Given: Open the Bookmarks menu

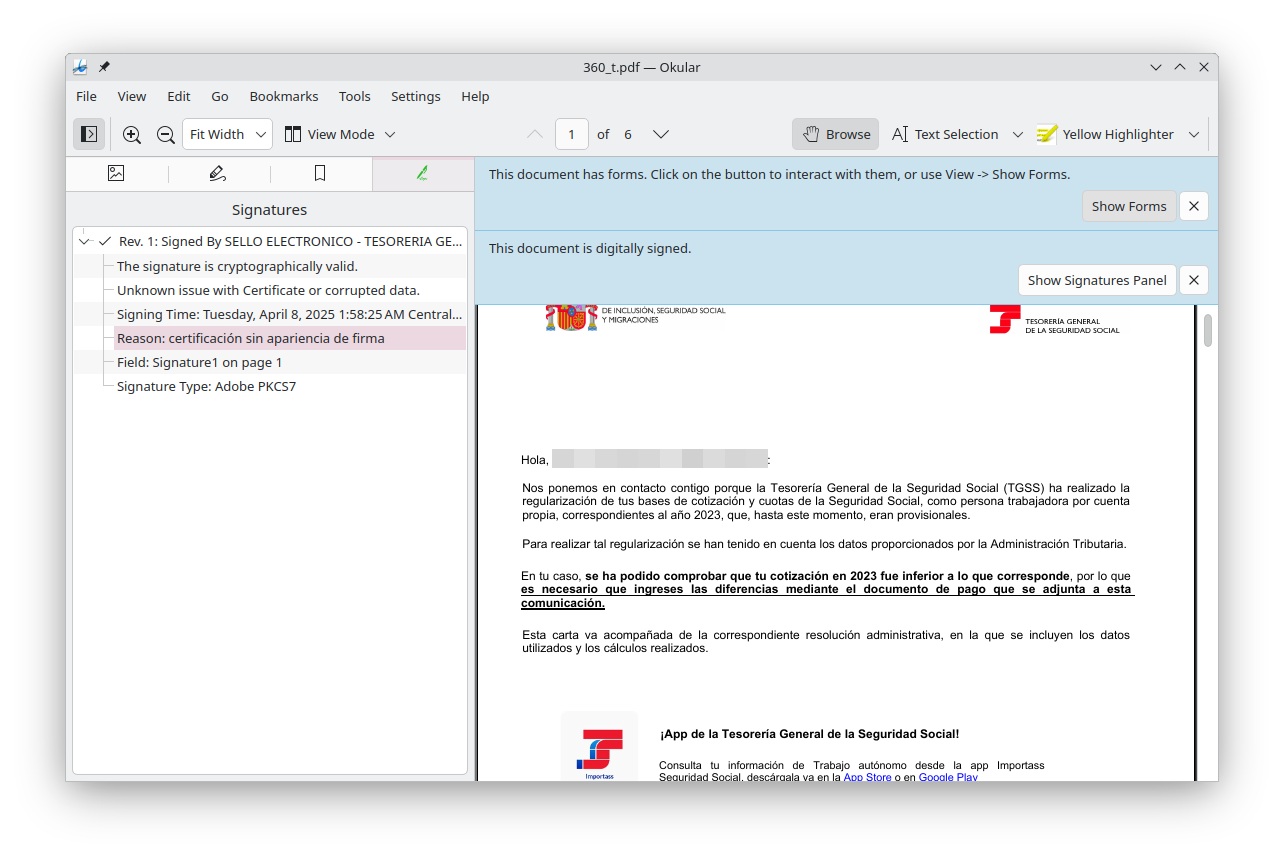Looking at the screenshot, I should tap(284, 96).
